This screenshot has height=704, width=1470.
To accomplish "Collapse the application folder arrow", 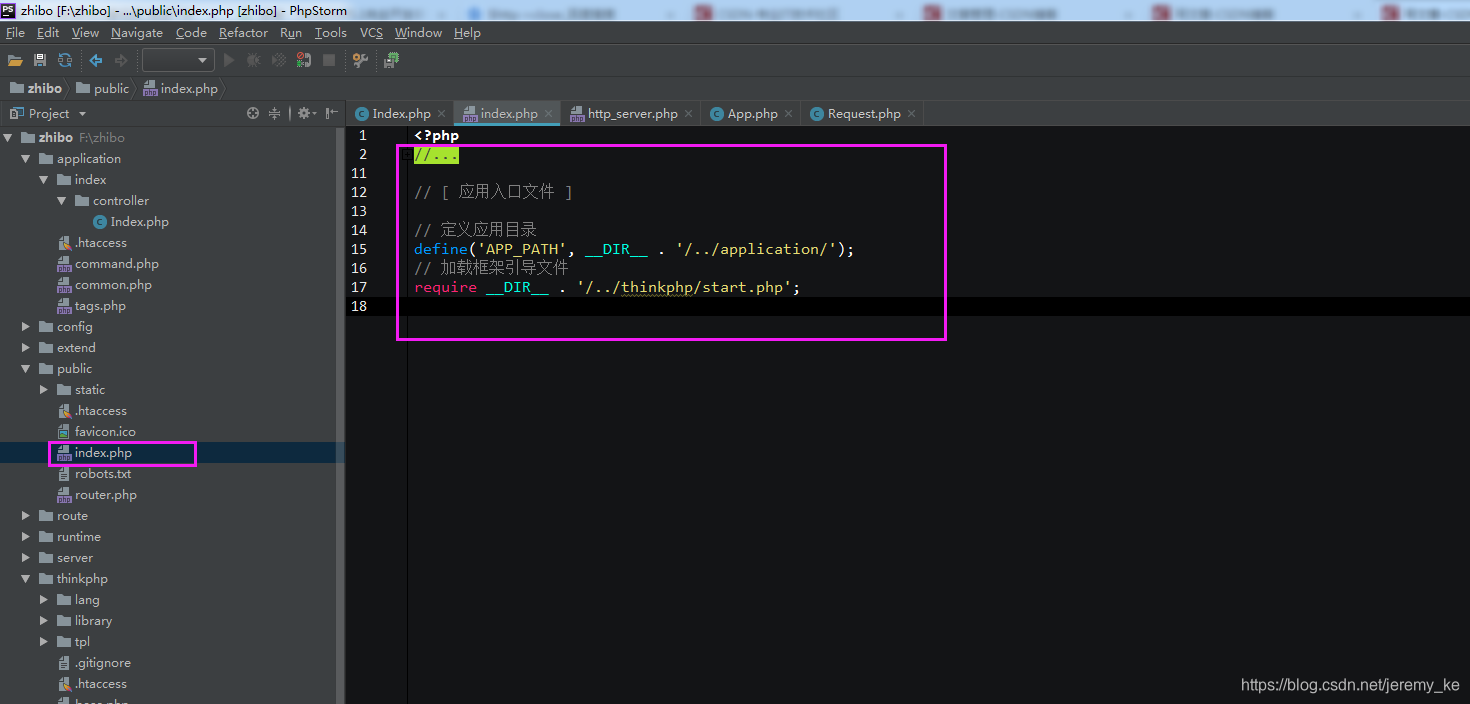I will point(27,159).
